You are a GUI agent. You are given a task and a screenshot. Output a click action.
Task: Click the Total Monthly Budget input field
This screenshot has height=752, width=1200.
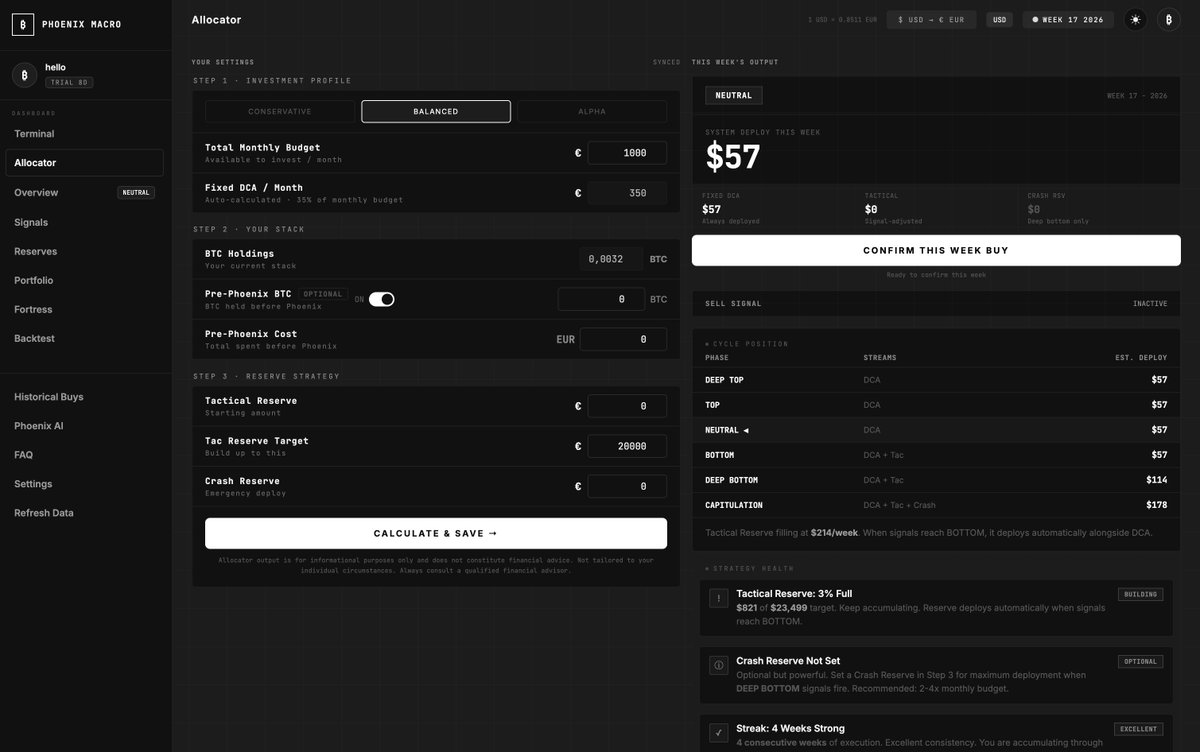(x=627, y=152)
